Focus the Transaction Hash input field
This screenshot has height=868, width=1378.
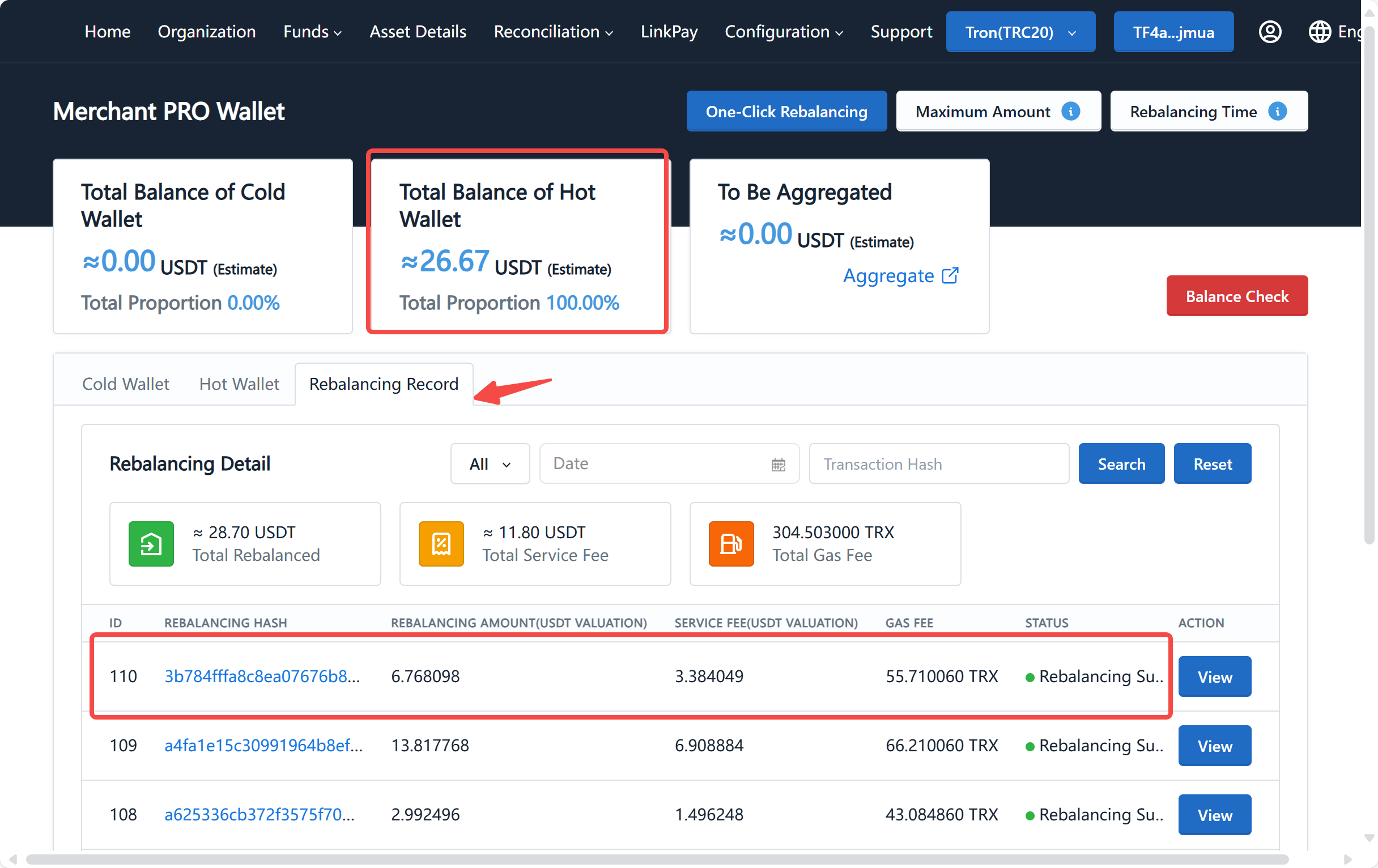pyautogui.click(x=938, y=463)
